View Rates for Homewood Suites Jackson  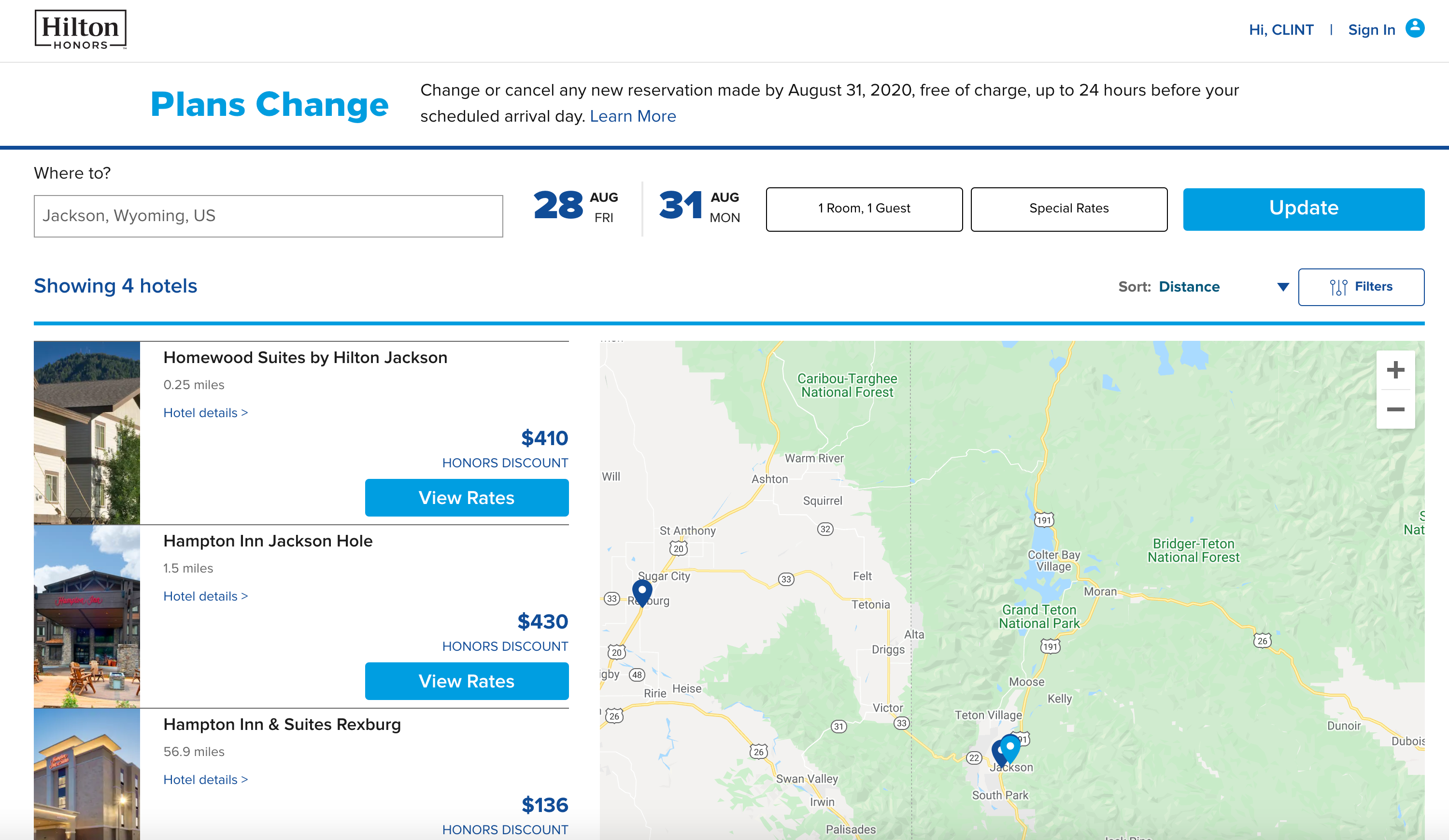pos(466,498)
